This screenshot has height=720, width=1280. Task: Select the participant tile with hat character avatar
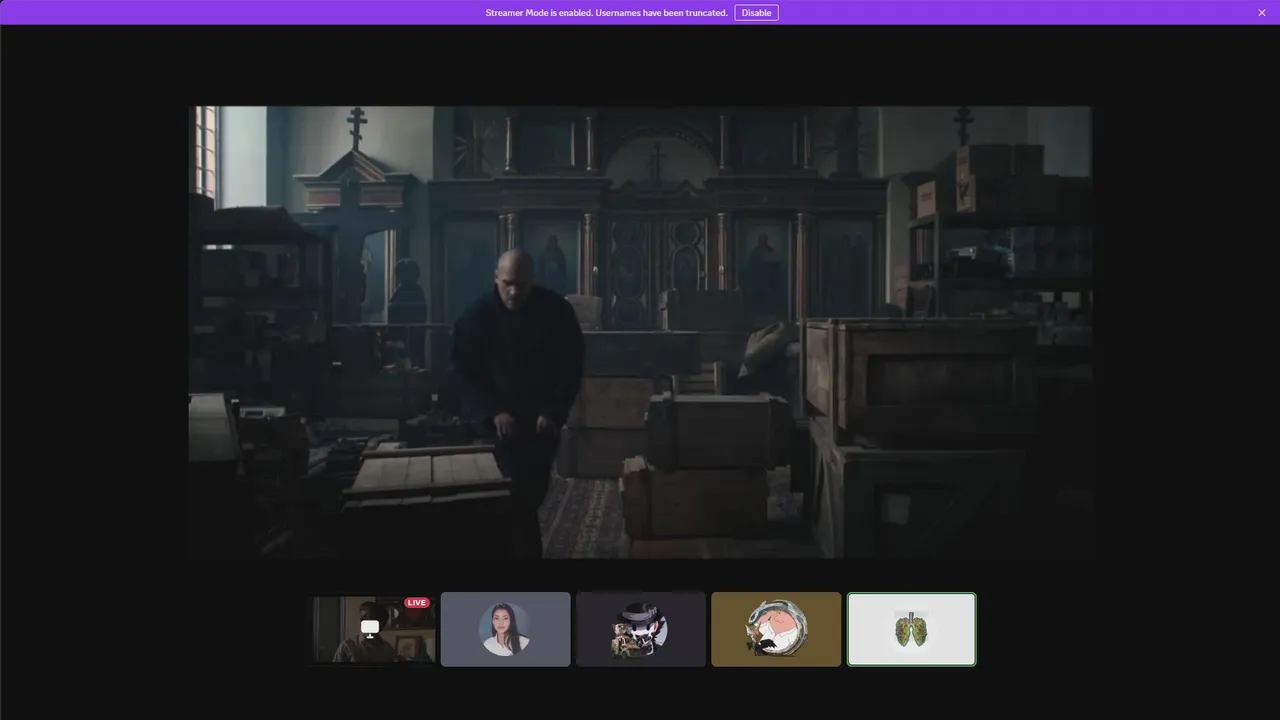click(x=641, y=629)
